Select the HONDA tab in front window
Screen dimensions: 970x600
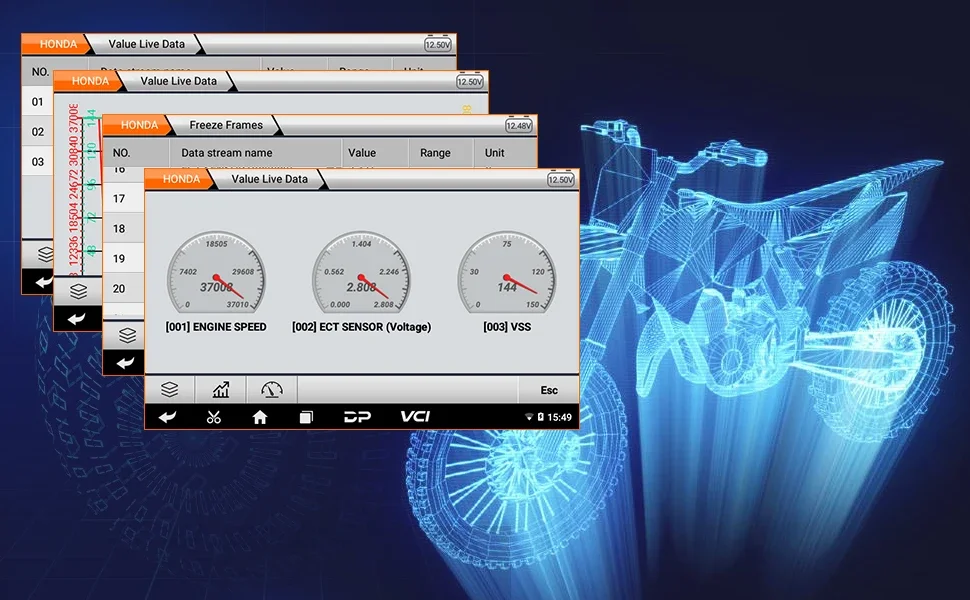point(180,179)
